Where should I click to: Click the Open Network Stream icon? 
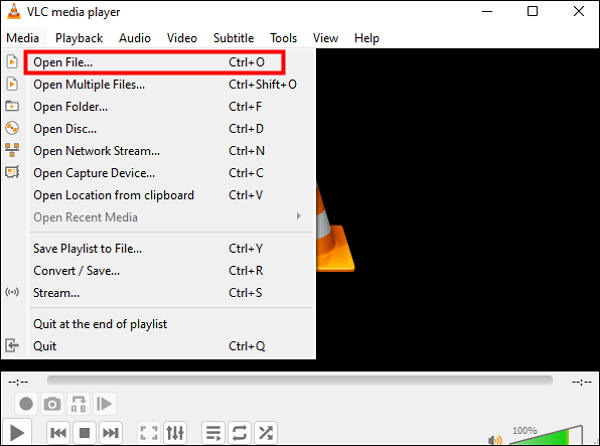[12, 150]
